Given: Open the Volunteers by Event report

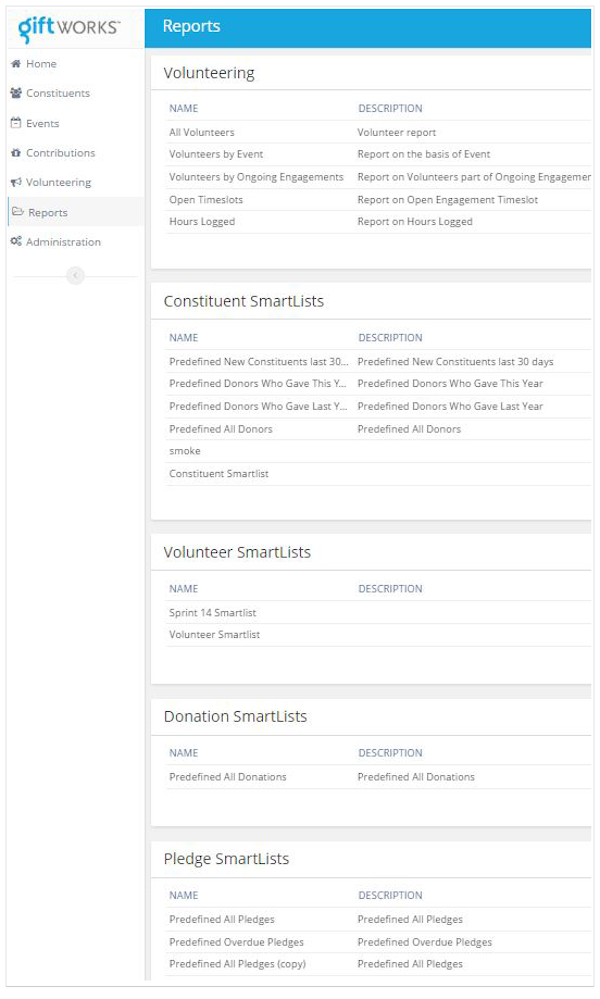Looking at the screenshot, I should coord(216,154).
